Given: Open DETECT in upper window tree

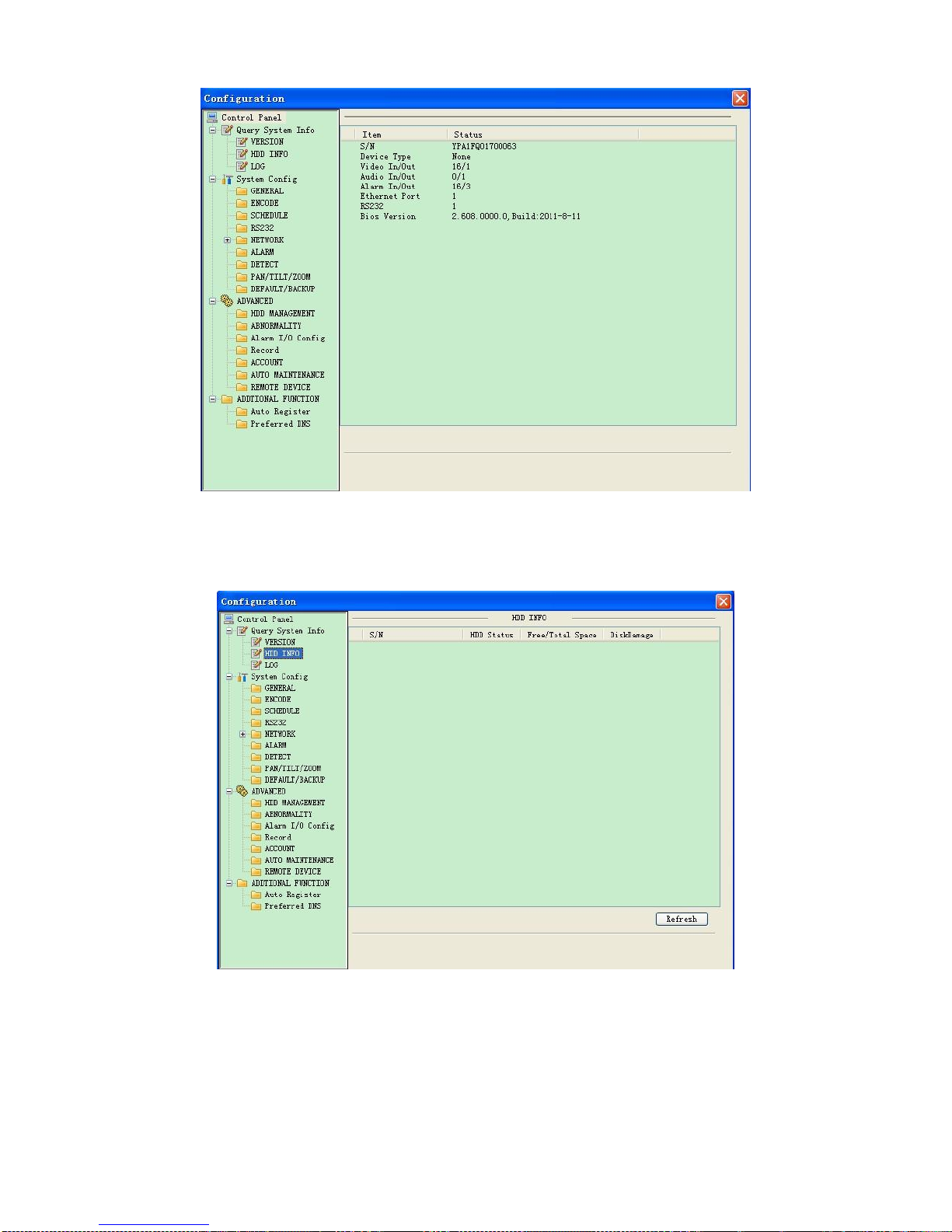Looking at the screenshot, I should (x=264, y=264).
